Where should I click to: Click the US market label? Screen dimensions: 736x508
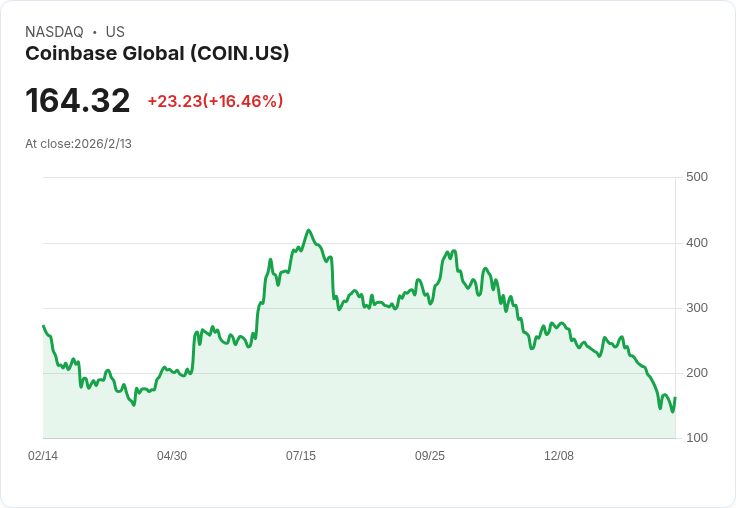click(x=115, y=32)
